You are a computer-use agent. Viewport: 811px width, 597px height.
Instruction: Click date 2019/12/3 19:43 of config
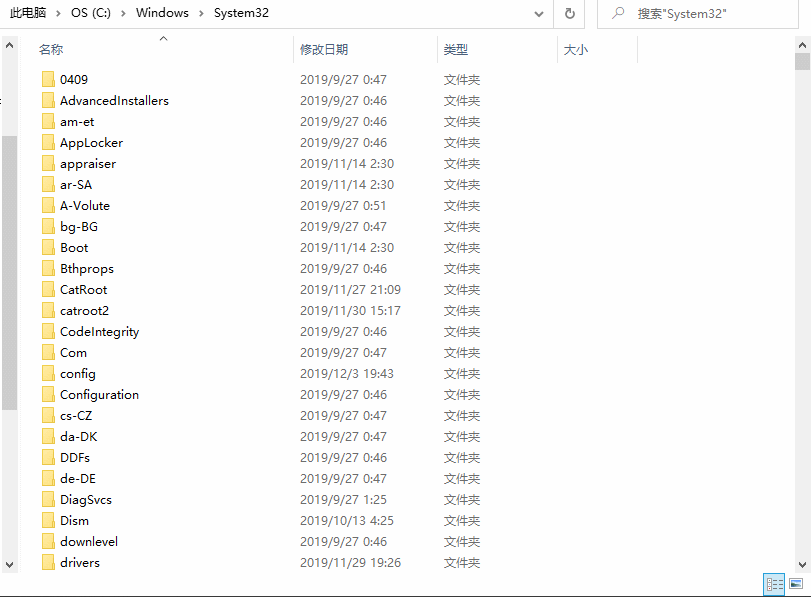coord(347,374)
